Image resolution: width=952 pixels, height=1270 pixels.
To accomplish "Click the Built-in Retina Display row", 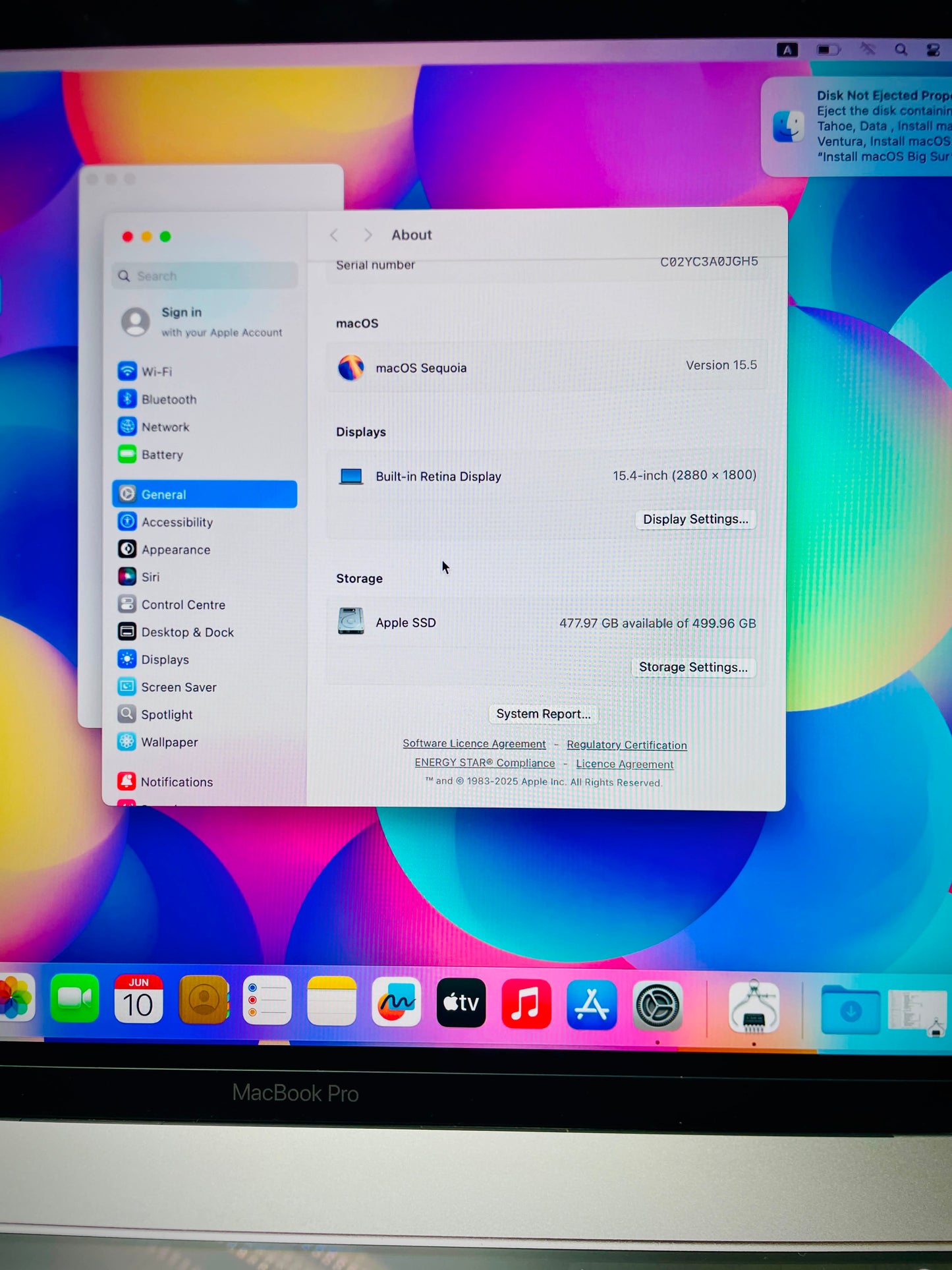I will pos(547,476).
